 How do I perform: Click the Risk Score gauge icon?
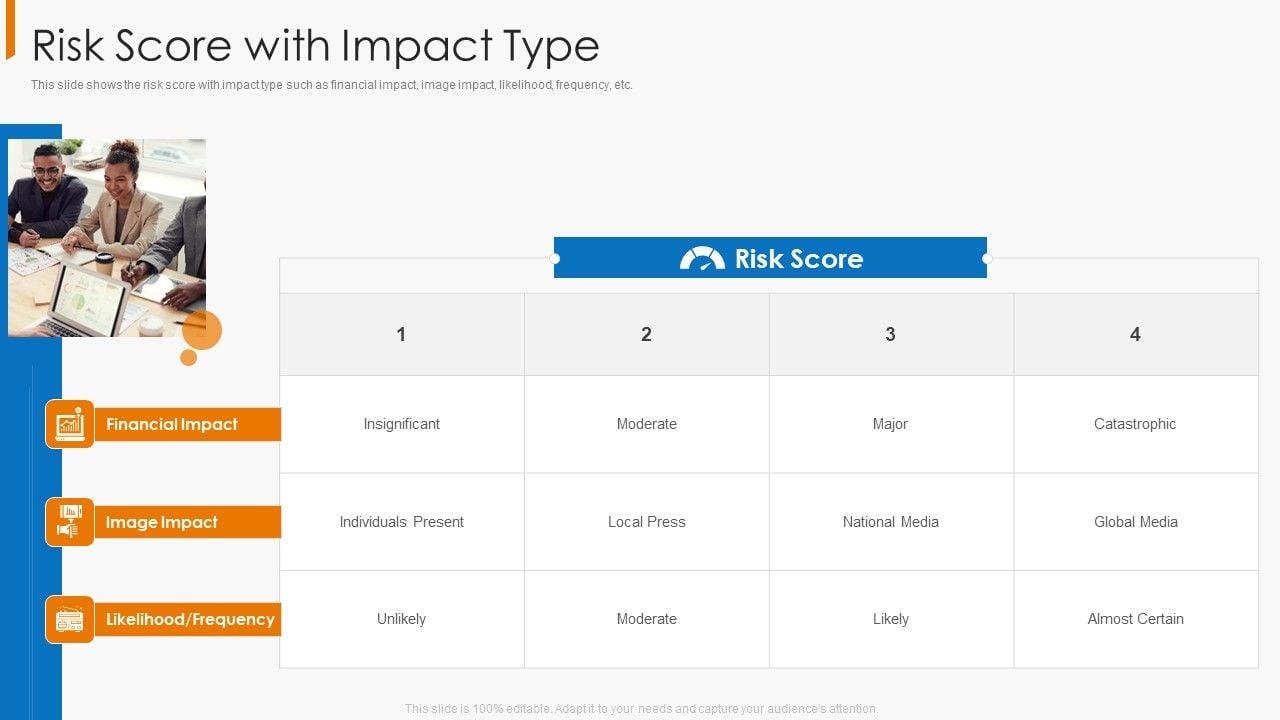coord(702,258)
